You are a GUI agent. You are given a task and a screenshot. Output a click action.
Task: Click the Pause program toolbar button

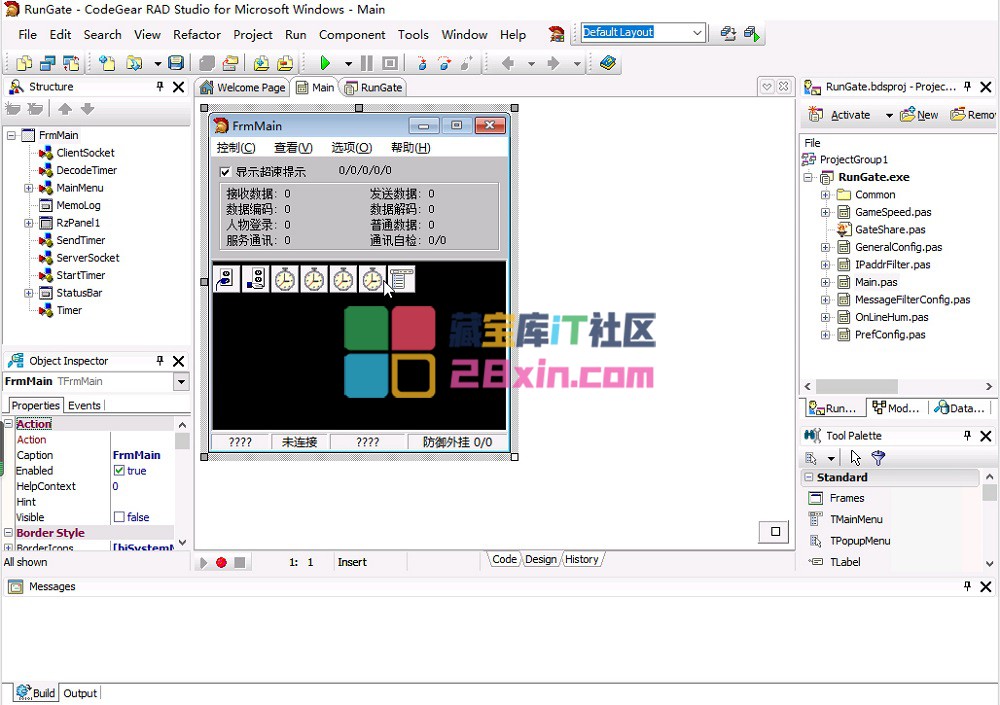pyautogui.click(x=367, y=63)
